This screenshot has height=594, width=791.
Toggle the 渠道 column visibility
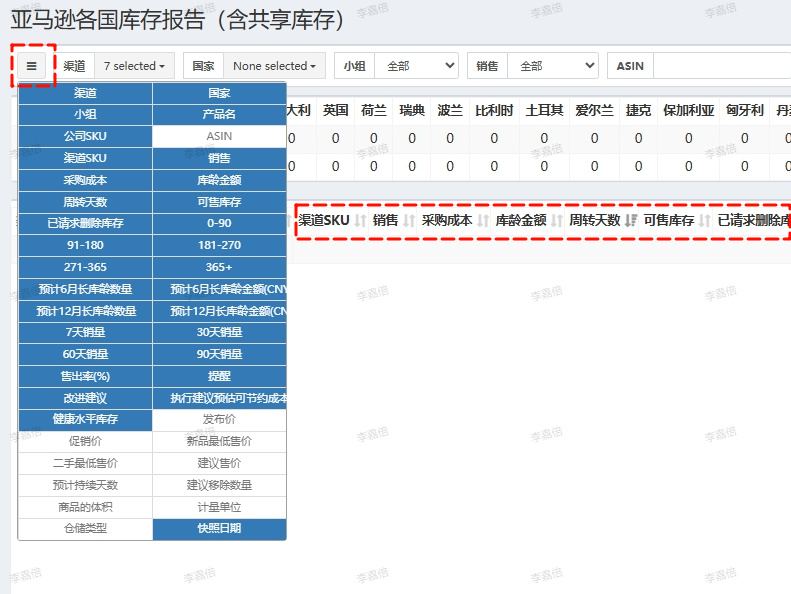85,93
